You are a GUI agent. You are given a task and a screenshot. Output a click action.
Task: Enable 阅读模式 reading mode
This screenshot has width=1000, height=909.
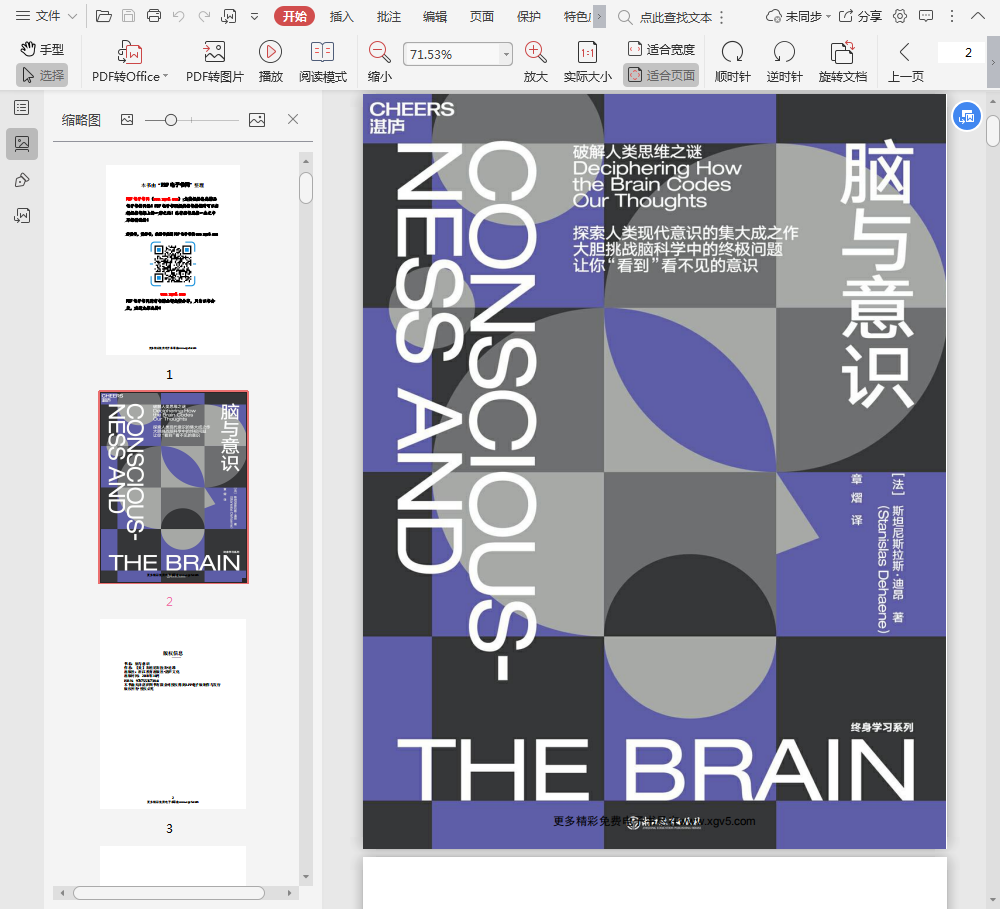click(323, 62)
